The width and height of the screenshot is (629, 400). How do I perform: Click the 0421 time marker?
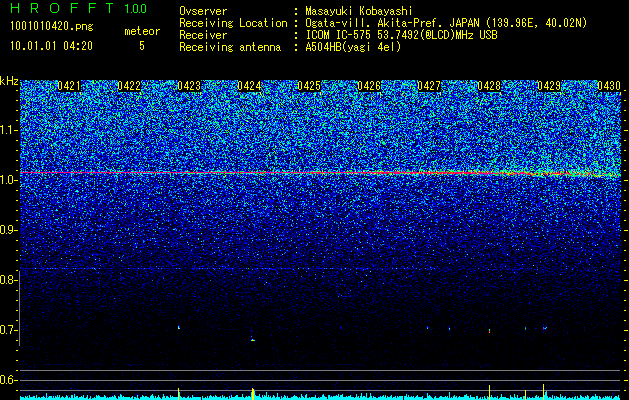pyautogui.click(x=69, y=86)
